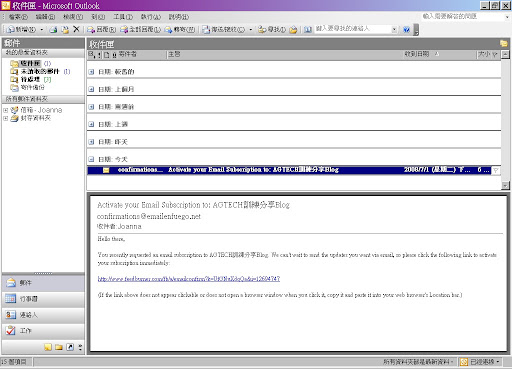
Task: Switch to the Contacts (連絡人) navigation pane
Action: (43, 315)
